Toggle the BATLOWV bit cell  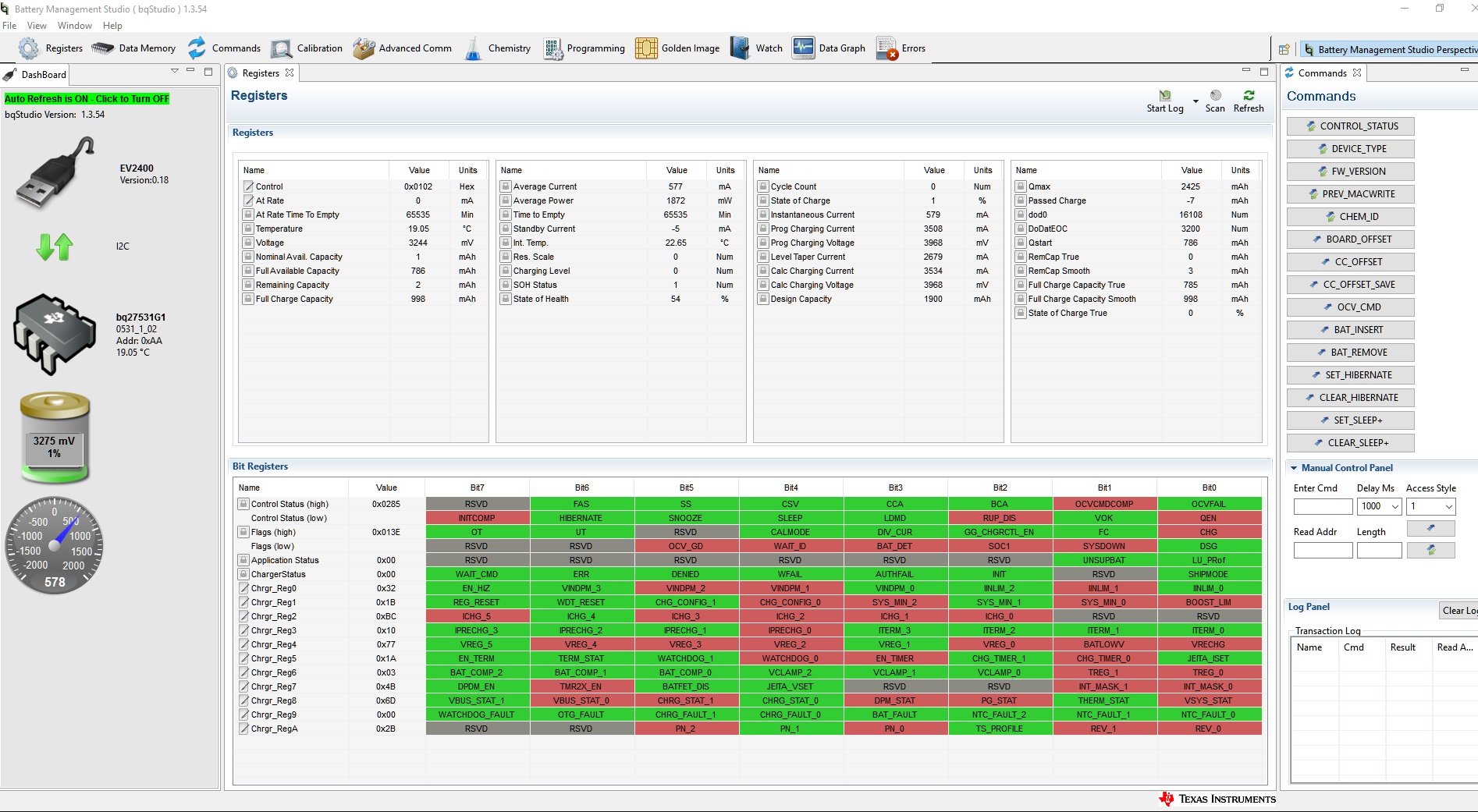pyautogui.click(x=1104, y=644)
